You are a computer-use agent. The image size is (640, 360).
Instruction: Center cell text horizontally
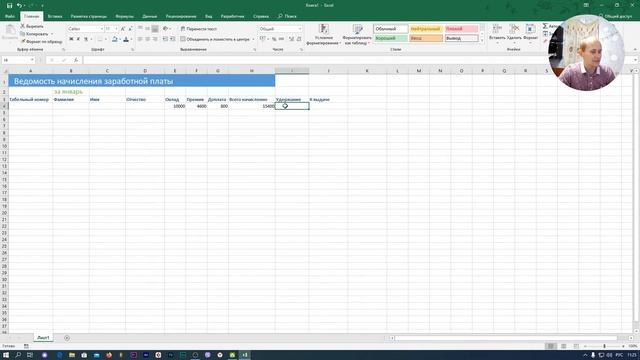(147, 39)
